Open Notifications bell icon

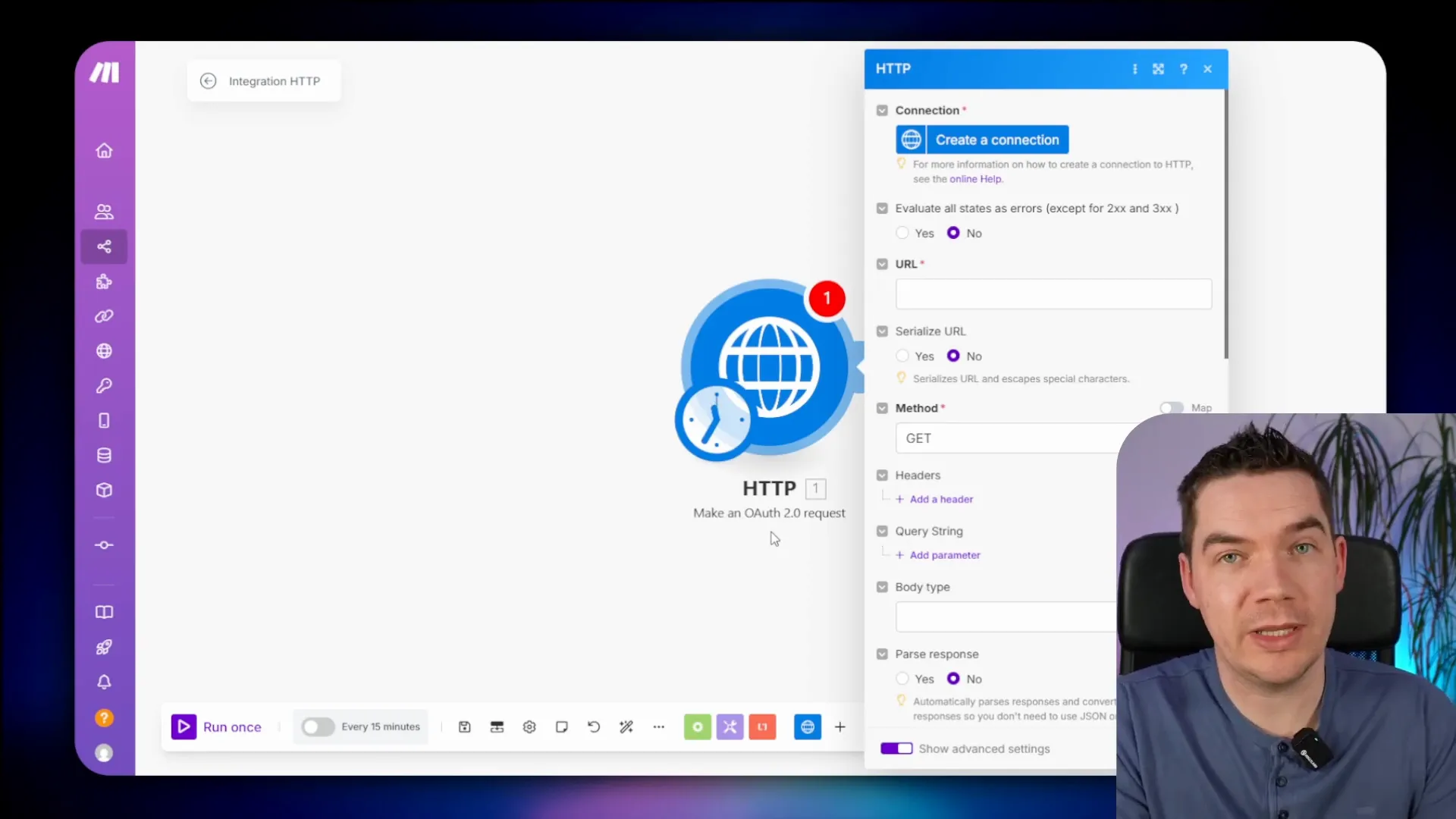pos(104,682)
